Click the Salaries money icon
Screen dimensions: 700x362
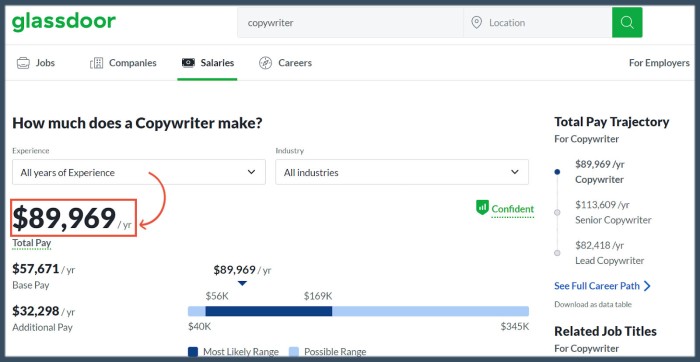pos(188,62)
